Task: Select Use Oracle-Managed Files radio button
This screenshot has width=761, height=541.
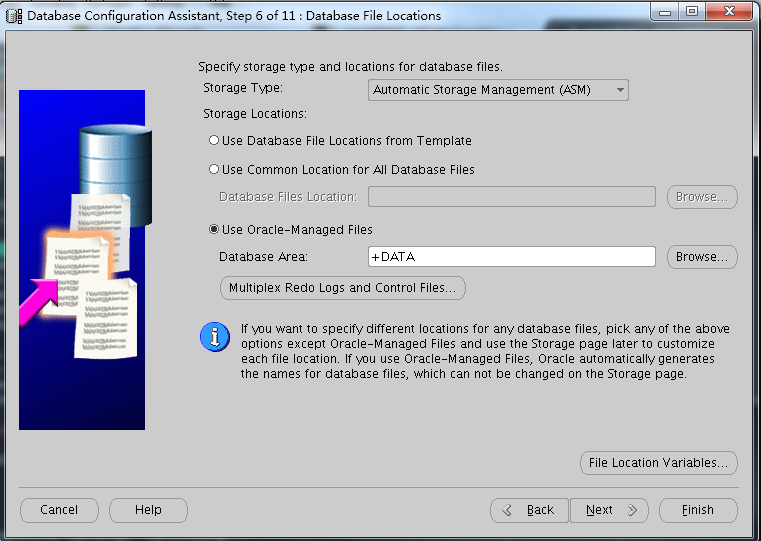Action: click(x=214, y=229)
